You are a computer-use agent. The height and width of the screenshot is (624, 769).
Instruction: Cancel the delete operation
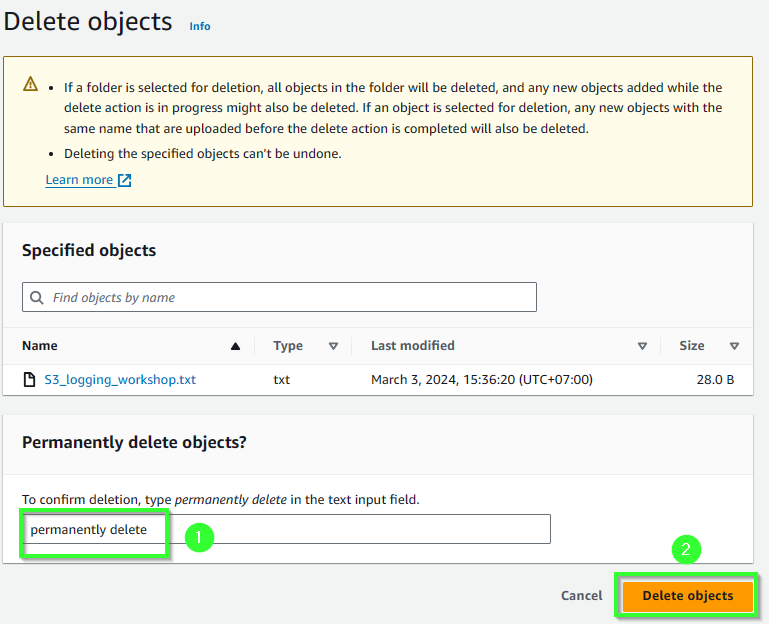pyautogui.click(x=581, y=596)
